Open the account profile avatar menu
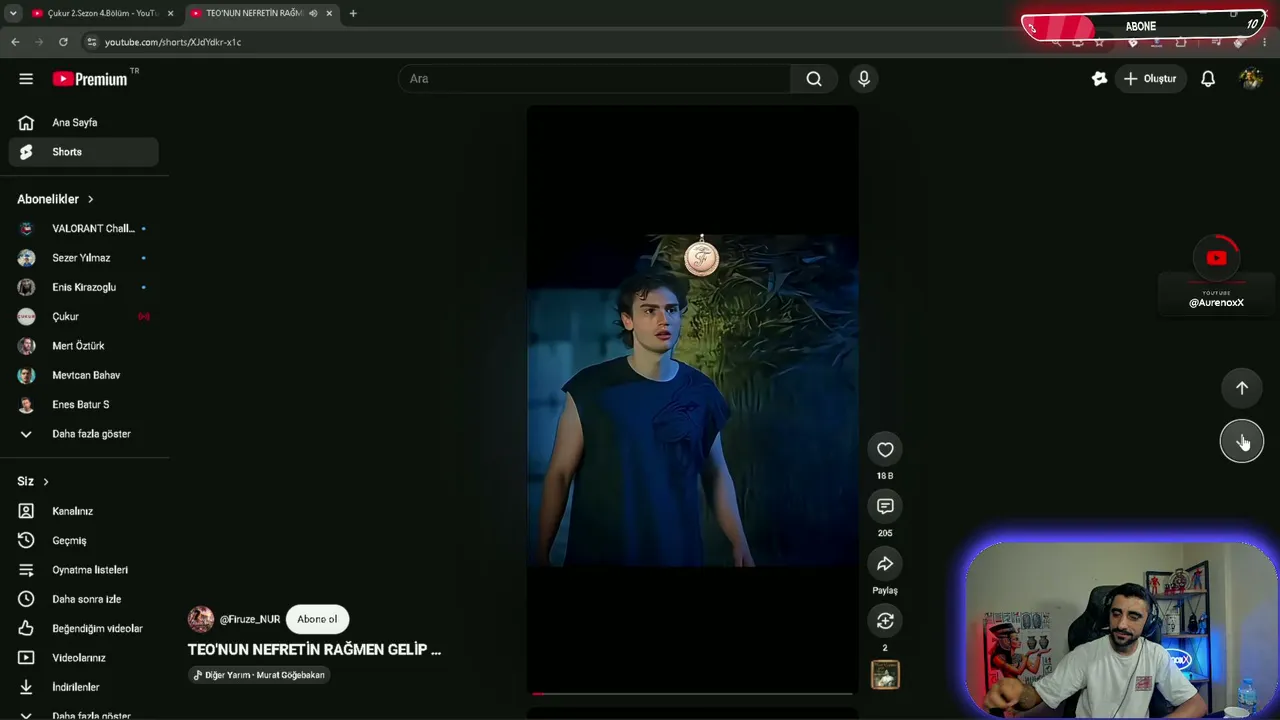 coord(1251,79)
